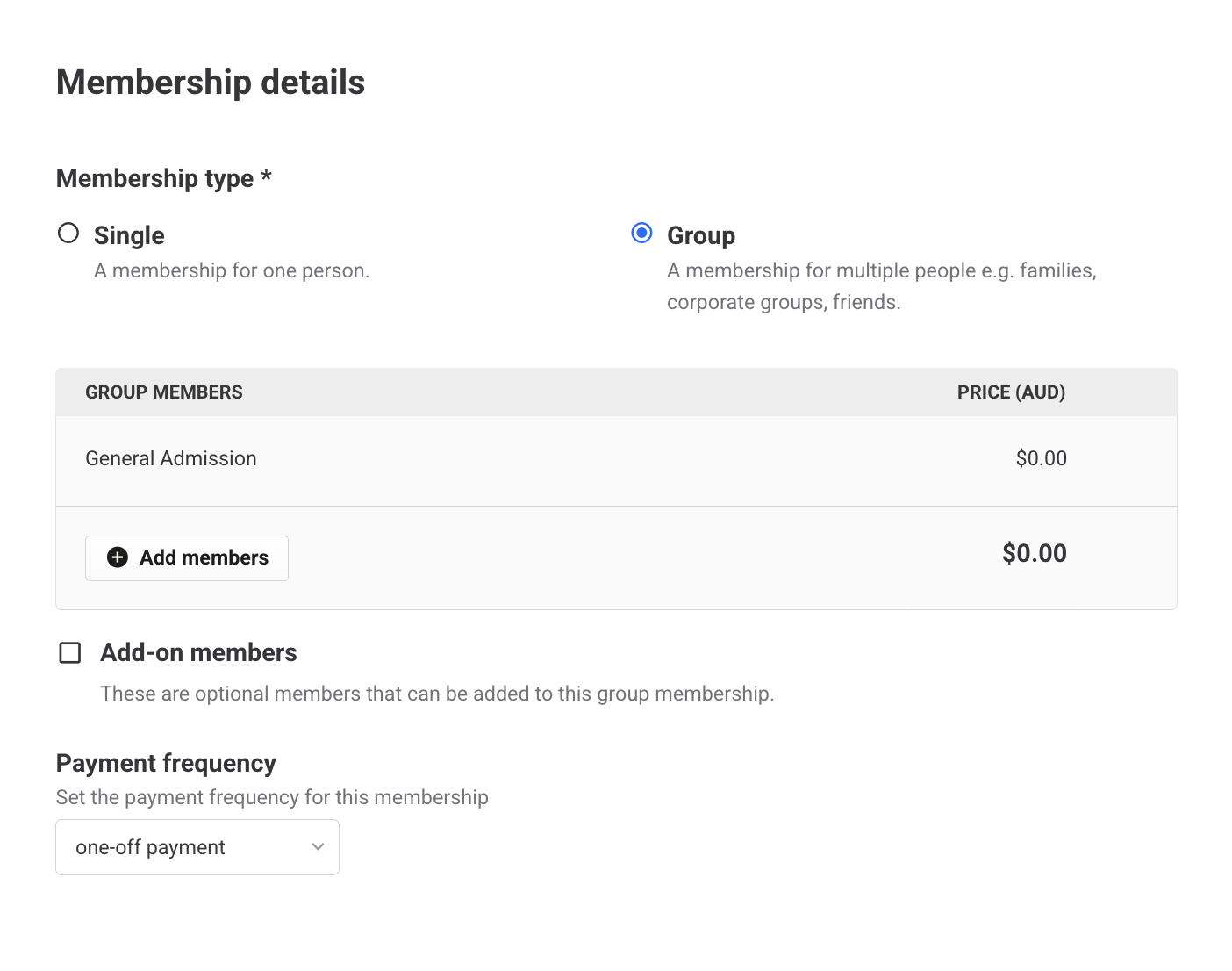The height and width of the screenshot is (971, 1232).
Task: Click the optional members description text
Action: [437, 694]
